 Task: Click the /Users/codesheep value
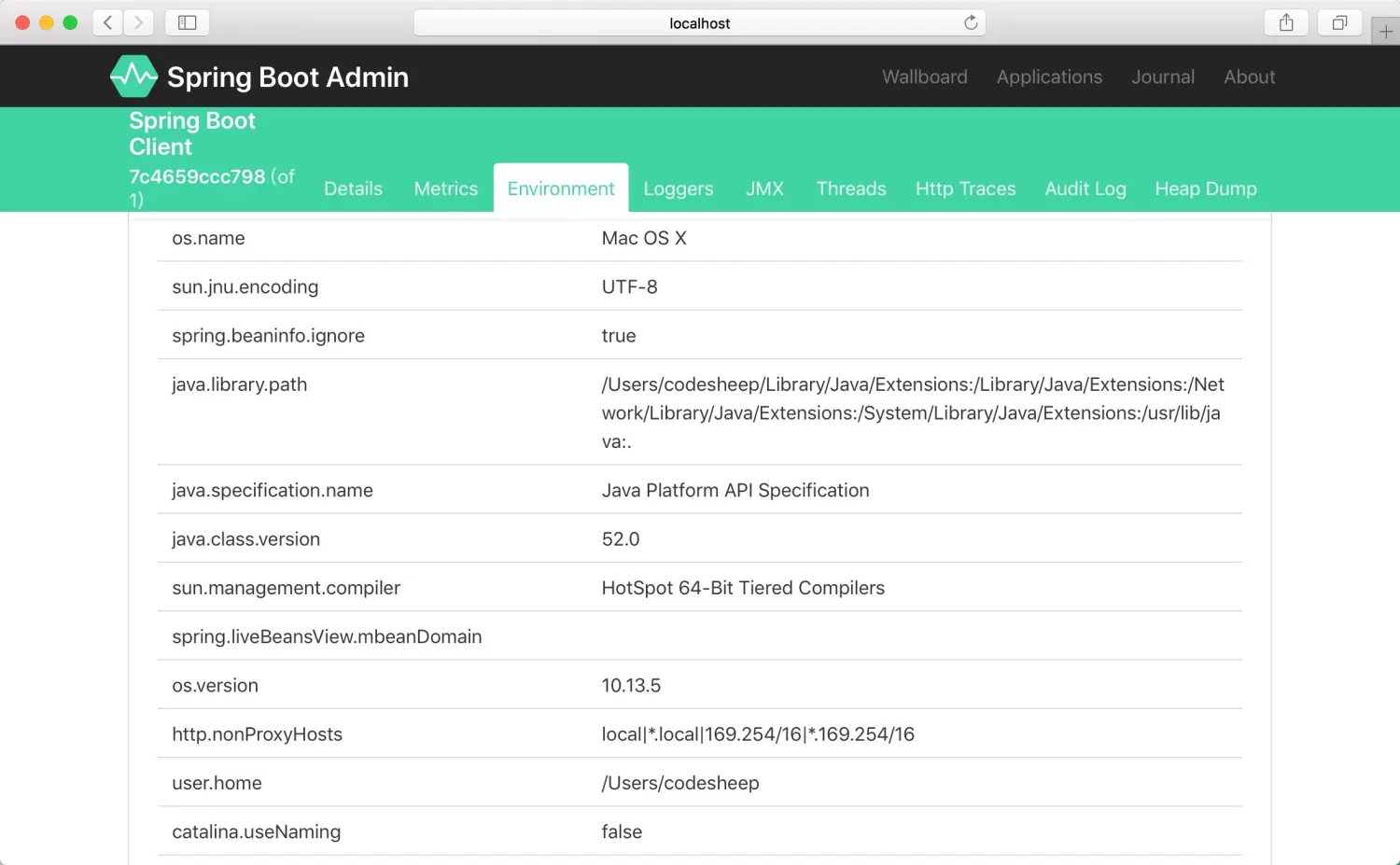coord(680,783)
